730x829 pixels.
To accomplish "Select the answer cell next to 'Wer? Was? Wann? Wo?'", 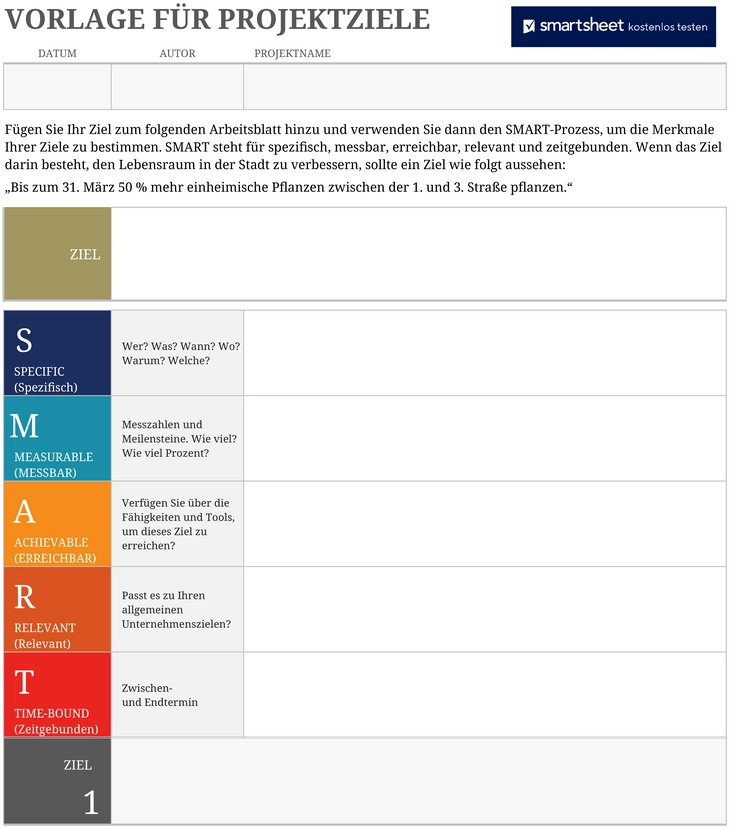I will point(485,353).
